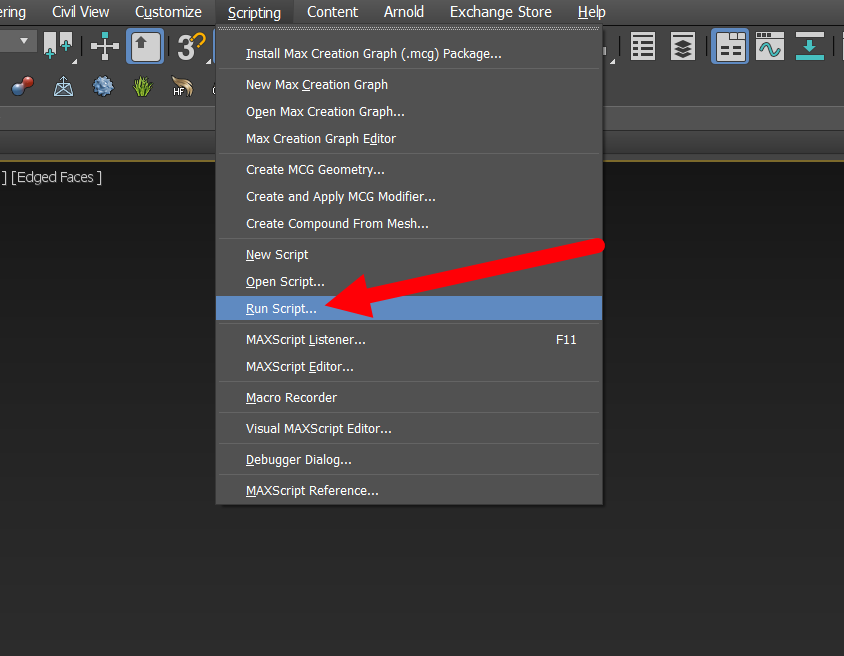Open the Help menu
844x656 pixels.
click(x=592, y=12)
